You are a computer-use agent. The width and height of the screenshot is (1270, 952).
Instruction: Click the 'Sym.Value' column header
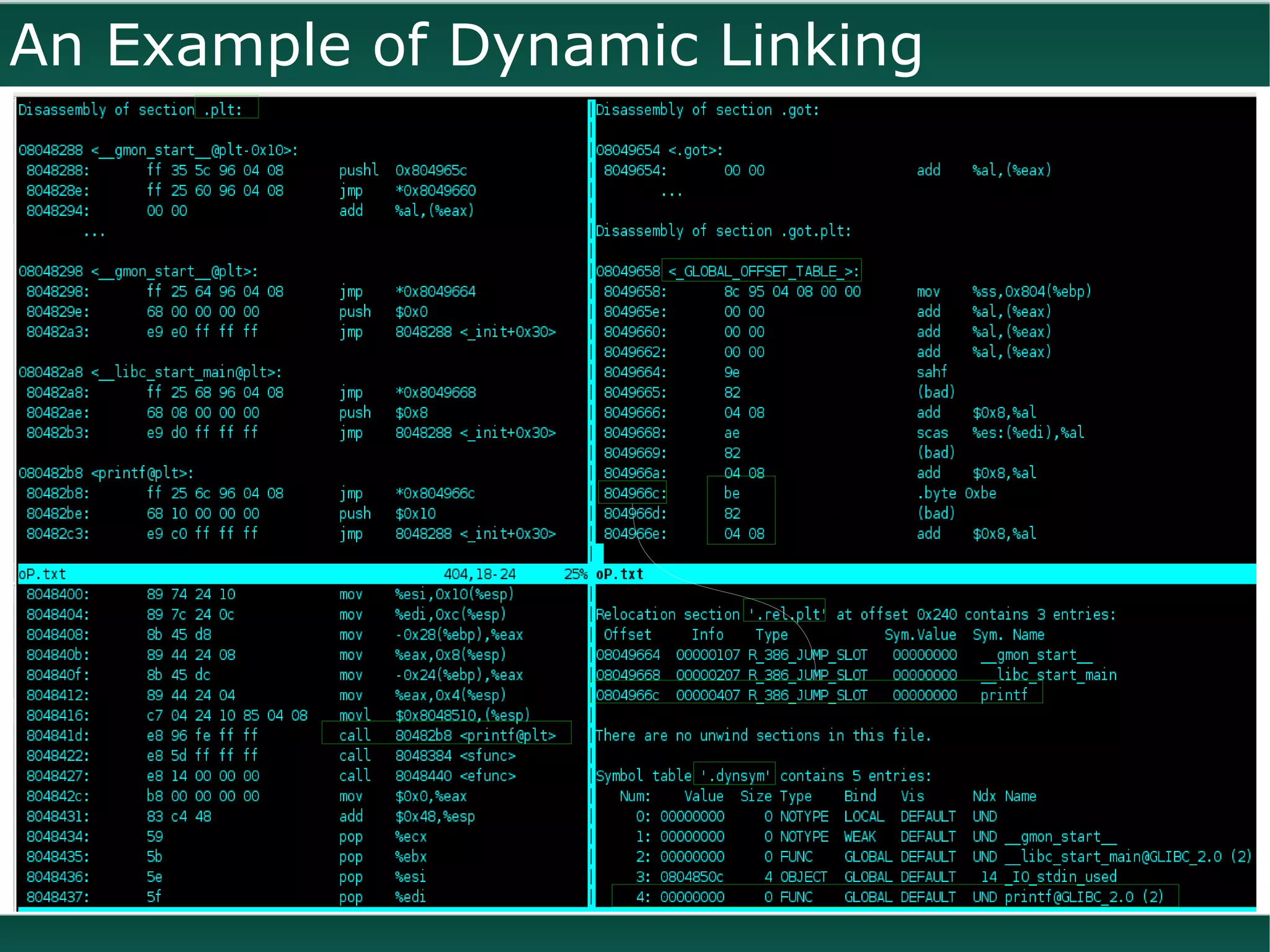pos(920,634)
